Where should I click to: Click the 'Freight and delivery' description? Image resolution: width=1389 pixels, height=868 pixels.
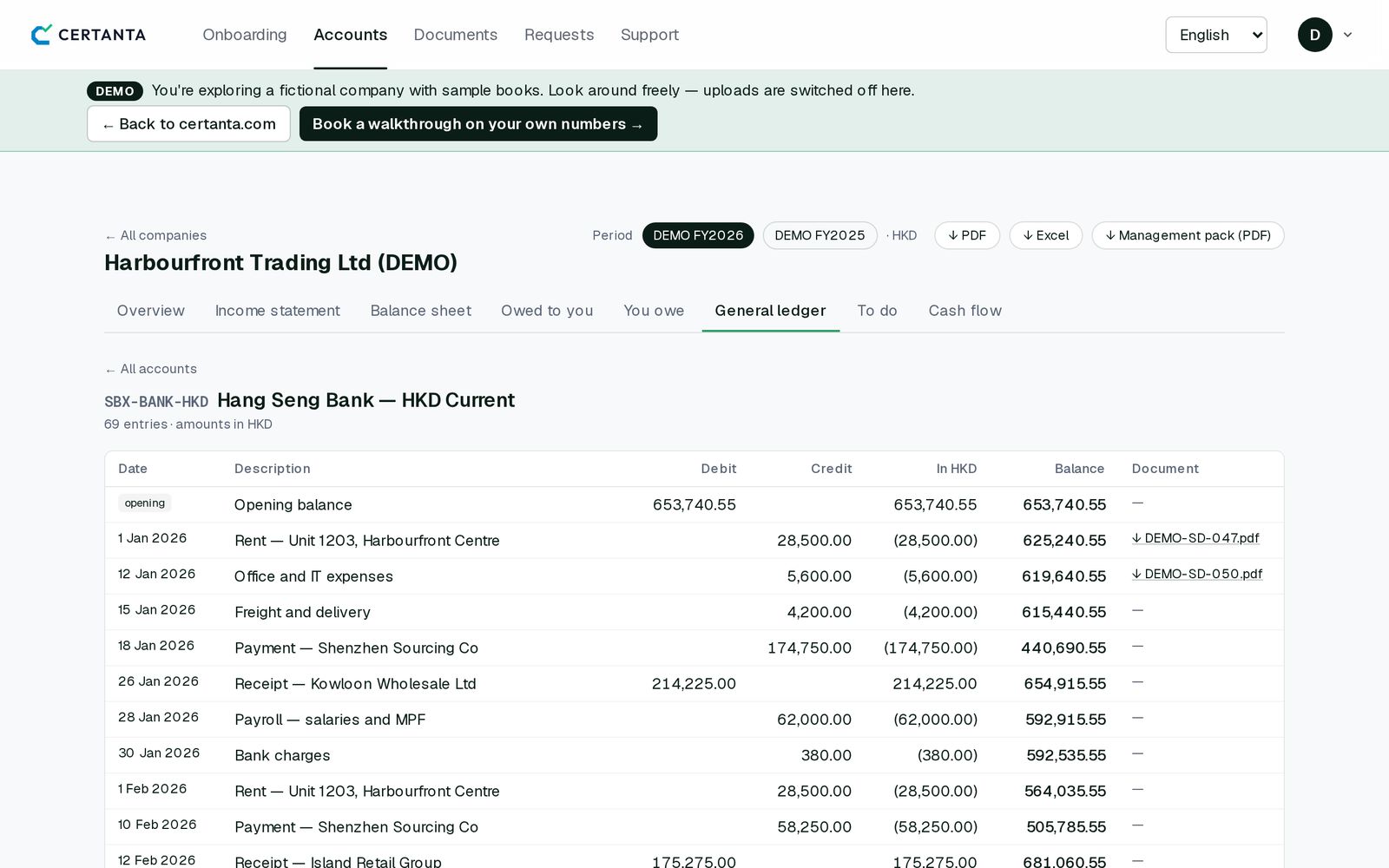[302, 612]
